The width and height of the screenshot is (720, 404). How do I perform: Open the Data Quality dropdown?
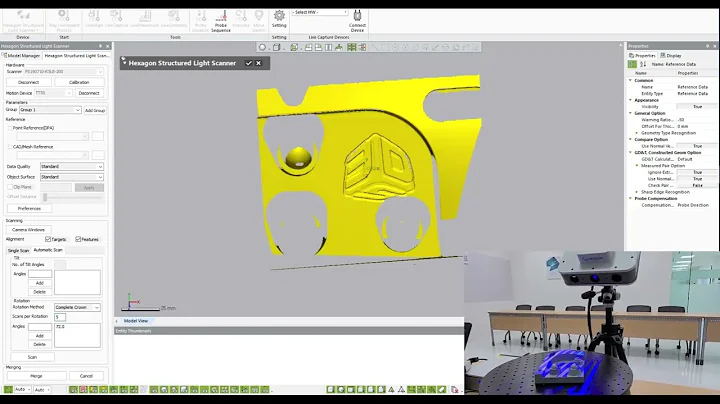click(x=72, y=167)
